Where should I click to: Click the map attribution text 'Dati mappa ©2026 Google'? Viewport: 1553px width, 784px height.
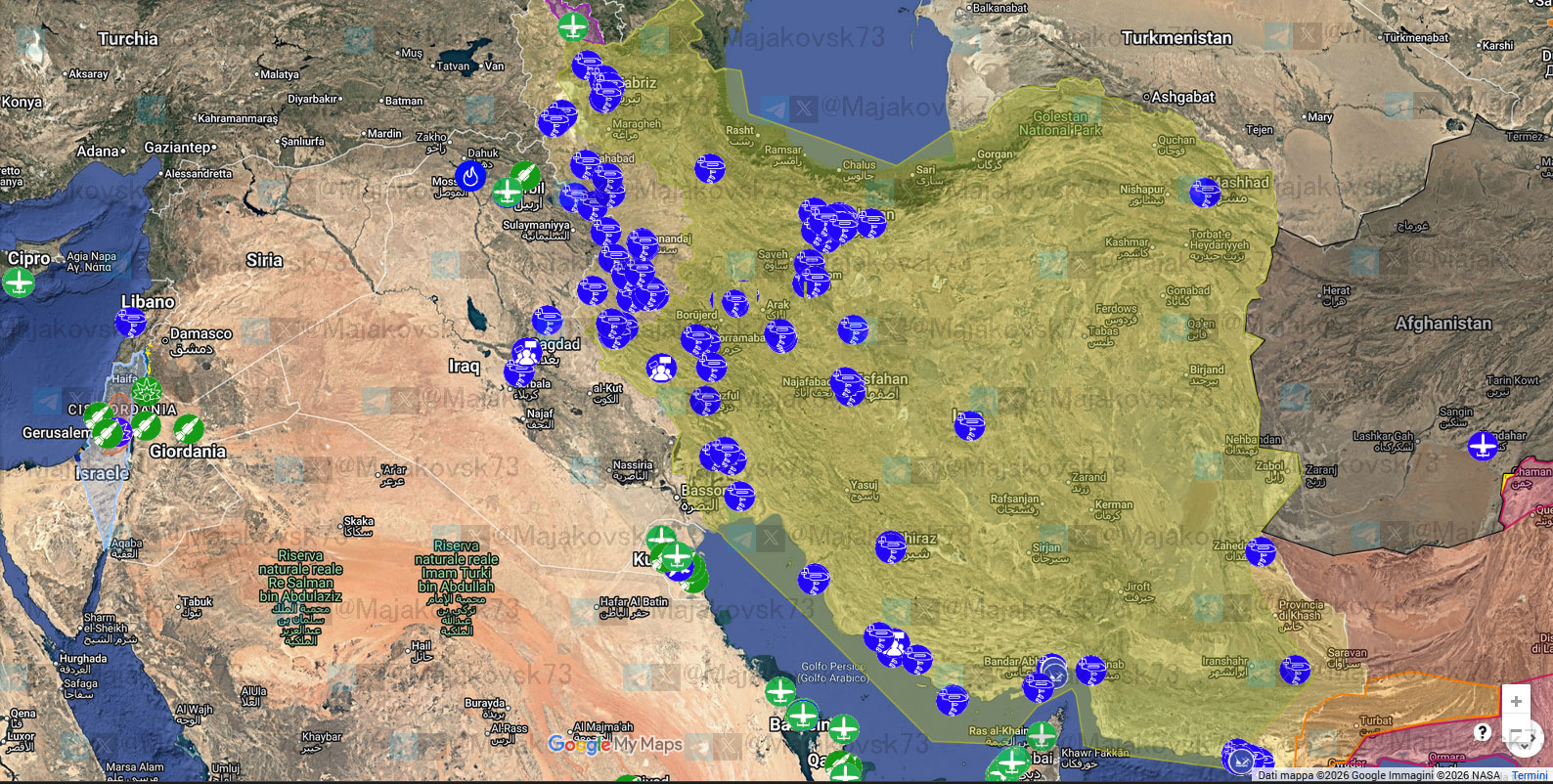point(1317,775)
